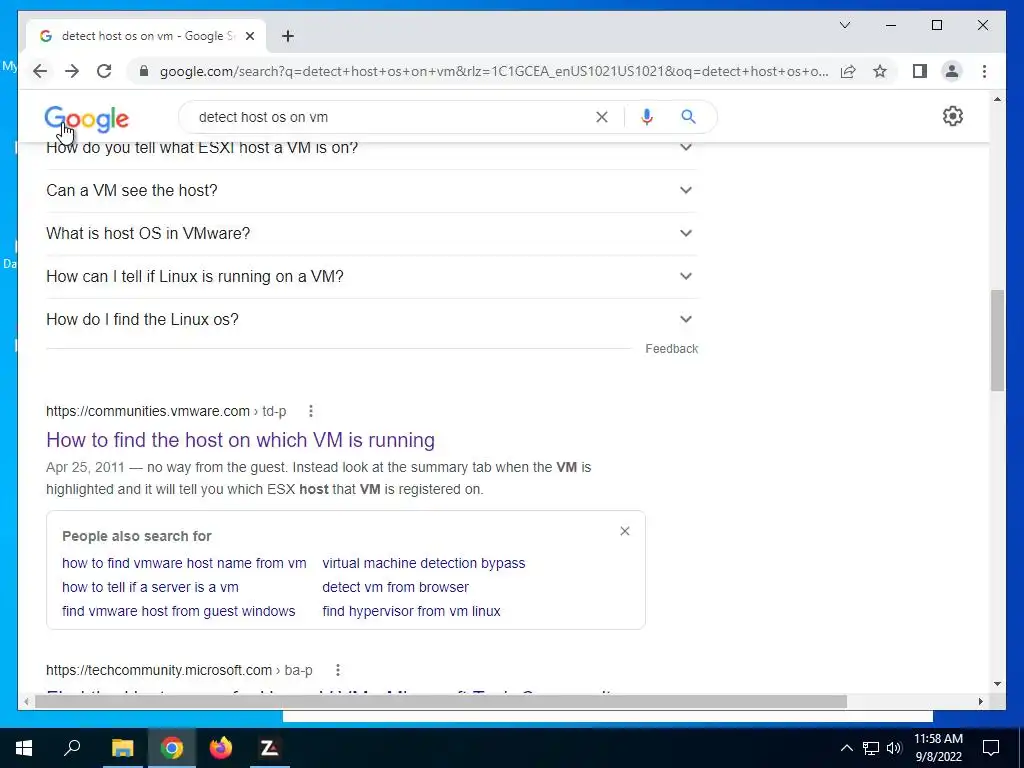This screenshot has width=1024, height=768.
Task: Click the vertical scrollbar thumb
Action: (x=997, y=340)
